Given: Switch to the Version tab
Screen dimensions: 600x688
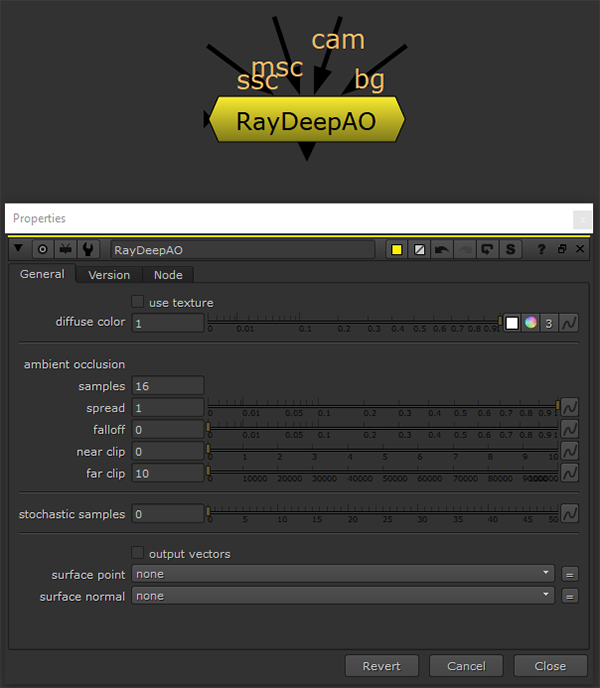Looking at the screenshot, I should [109, 275].
